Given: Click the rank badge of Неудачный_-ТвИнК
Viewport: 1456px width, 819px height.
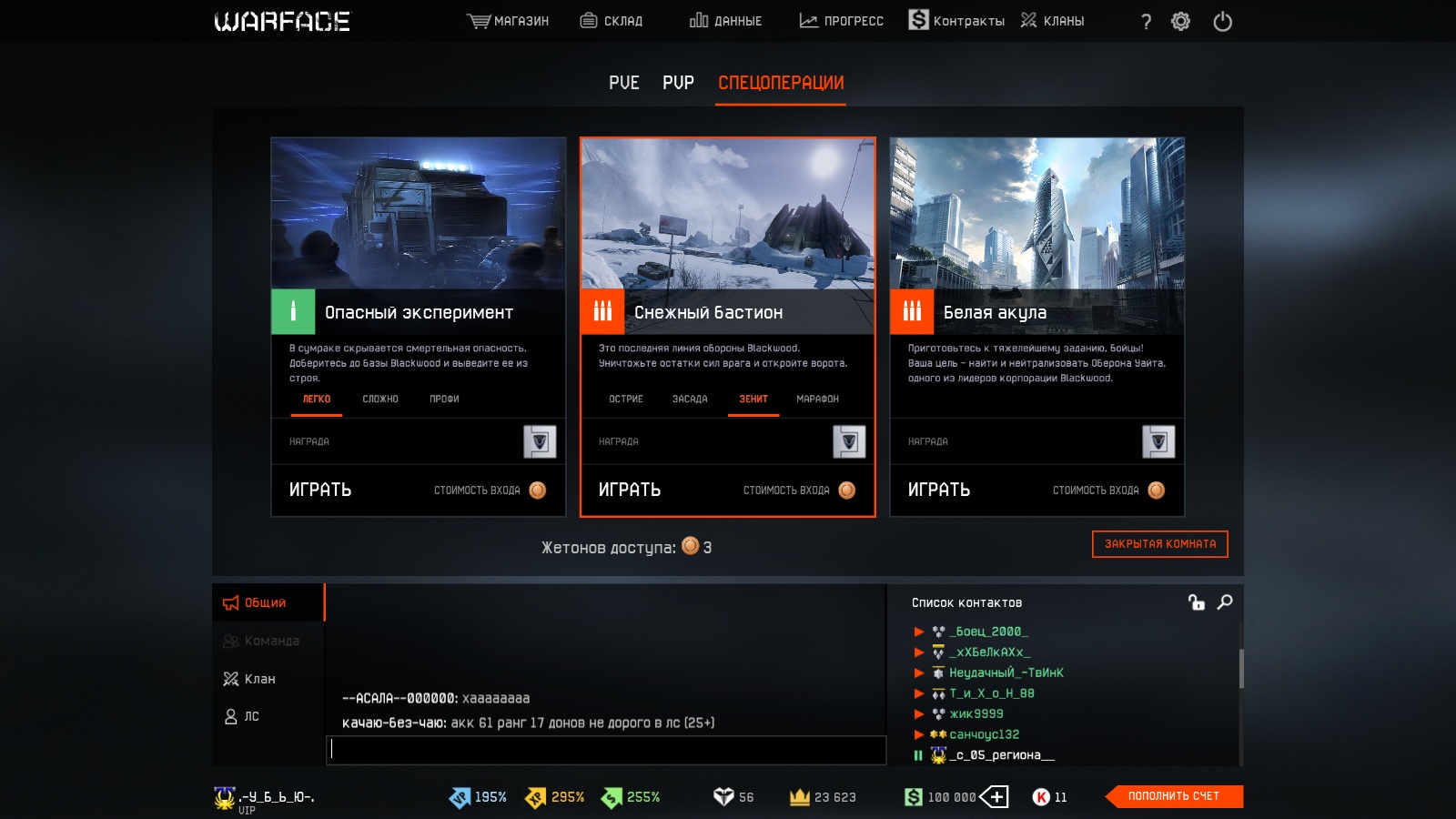Looking at the screenshot, I should point(938,672).
